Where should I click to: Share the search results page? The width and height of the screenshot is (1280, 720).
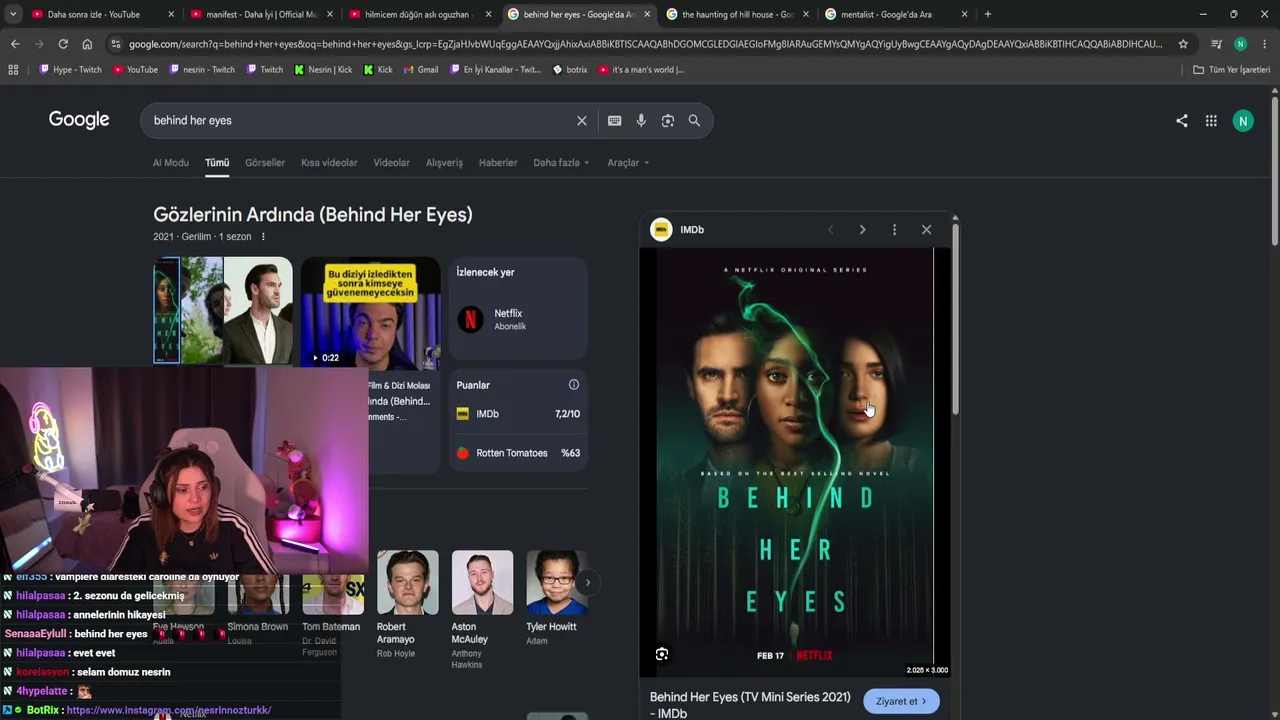1182,121
